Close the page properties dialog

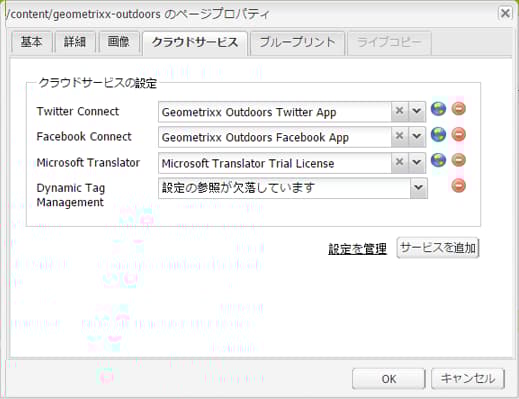[x=505, y=13]
